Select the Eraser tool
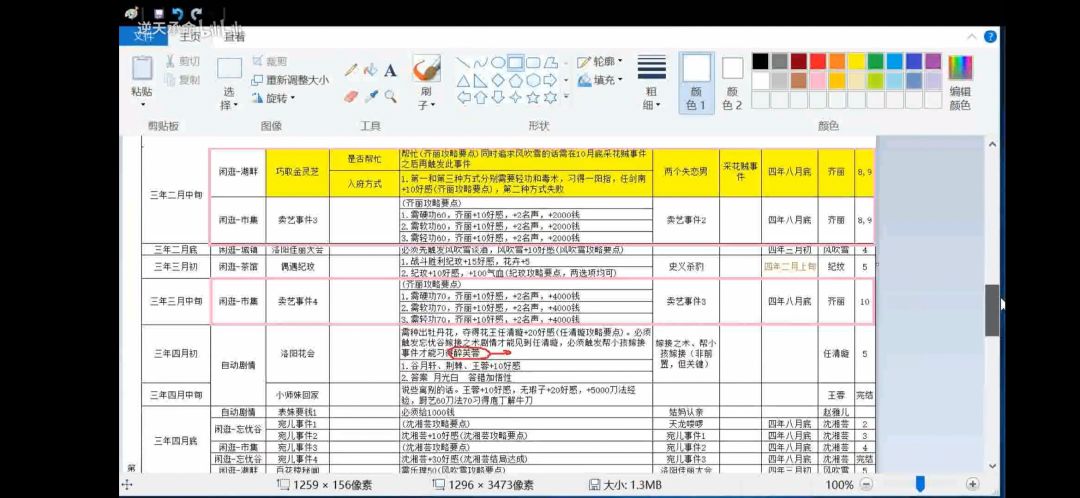This screenshot has height=498, width=1080. tap(351, 96)
